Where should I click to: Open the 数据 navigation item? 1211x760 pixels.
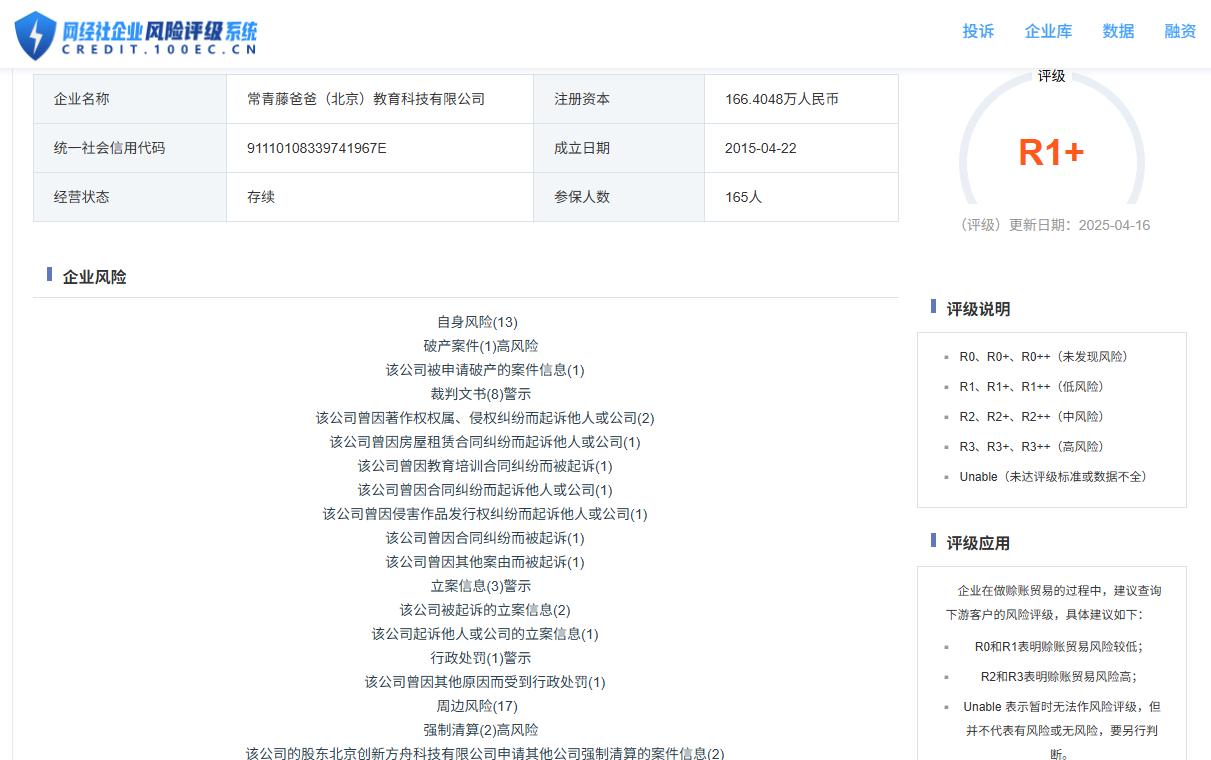pos(1118,31)
